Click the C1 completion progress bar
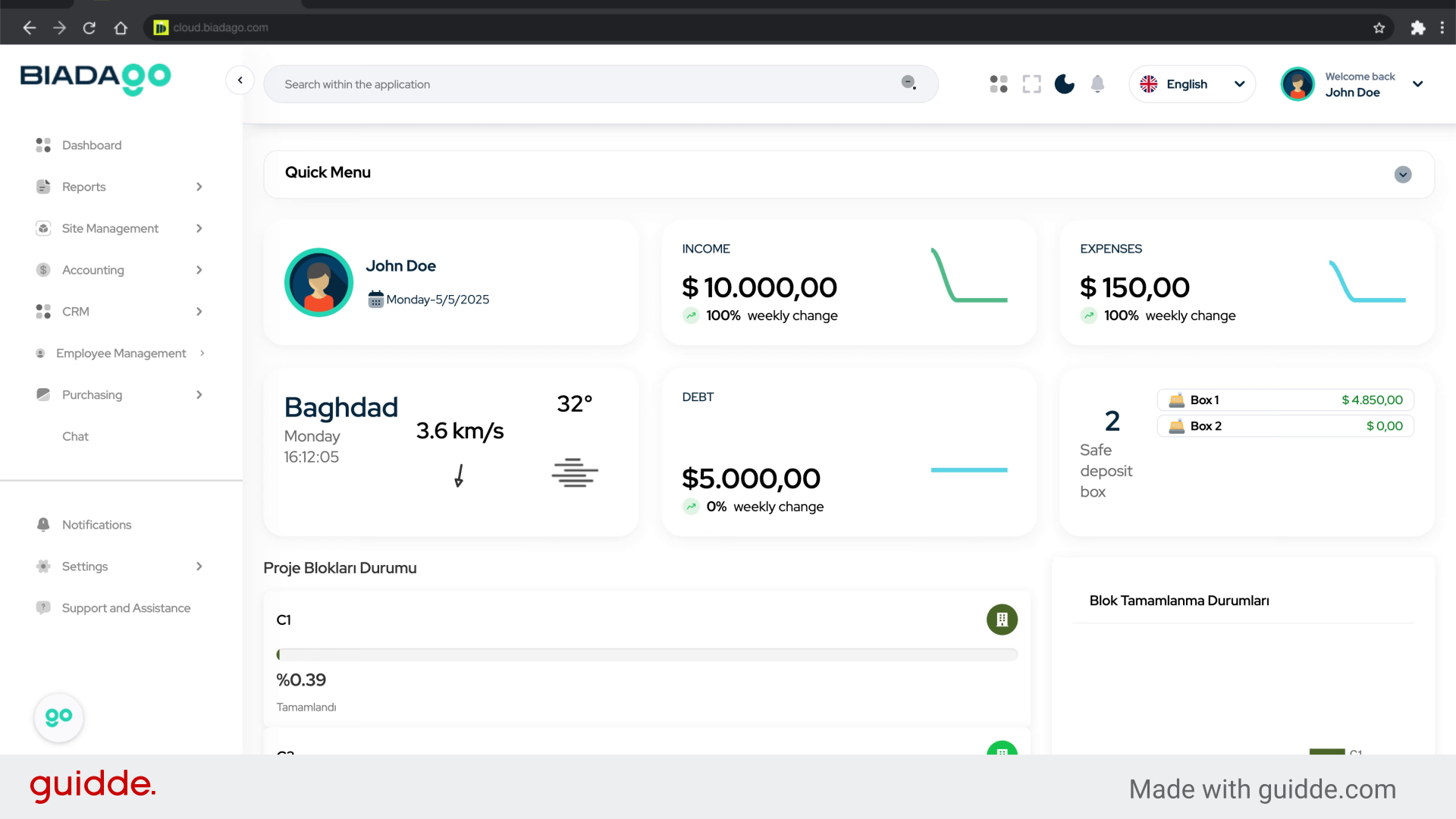 coord(647,654)
